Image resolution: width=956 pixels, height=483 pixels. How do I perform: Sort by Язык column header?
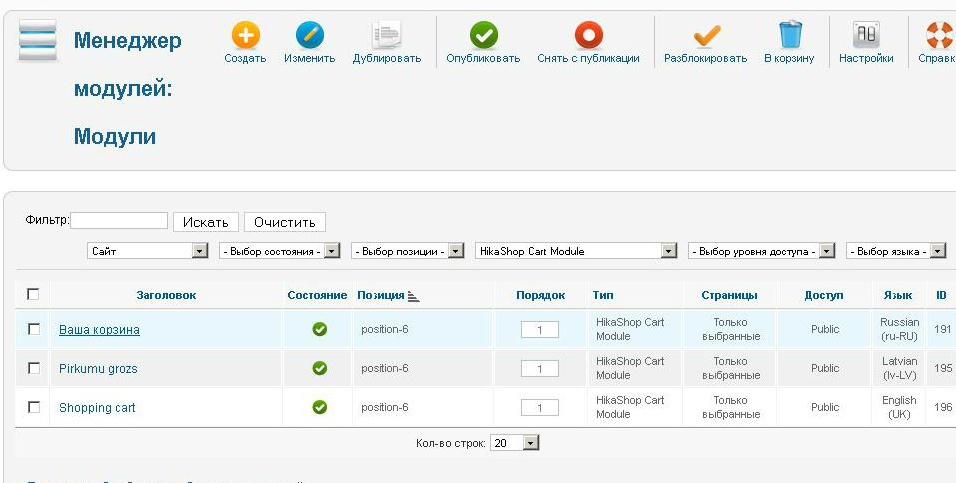(x=898, y=295)
